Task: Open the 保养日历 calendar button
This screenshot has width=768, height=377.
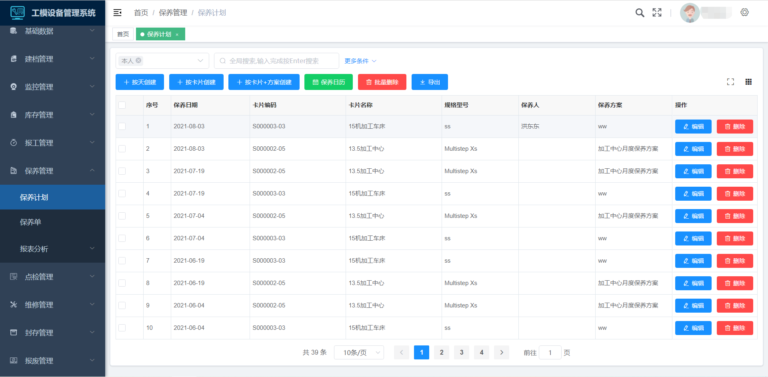Action: click(x=329, y=82)
